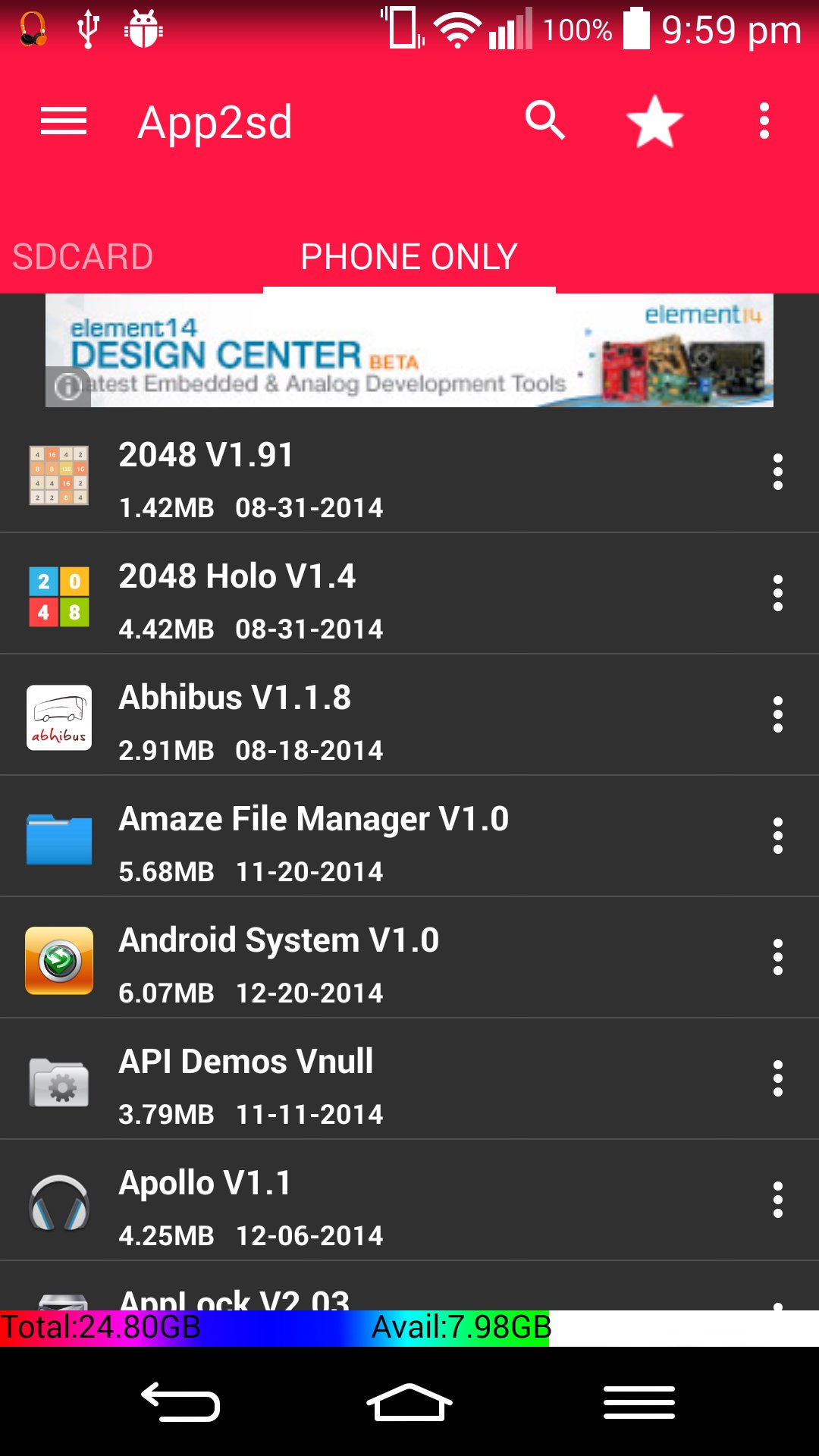Viewport: 819px width, 1456px height.
Task: Open options menu for Abhibus V1.1.8
Action: pos(777,714)
